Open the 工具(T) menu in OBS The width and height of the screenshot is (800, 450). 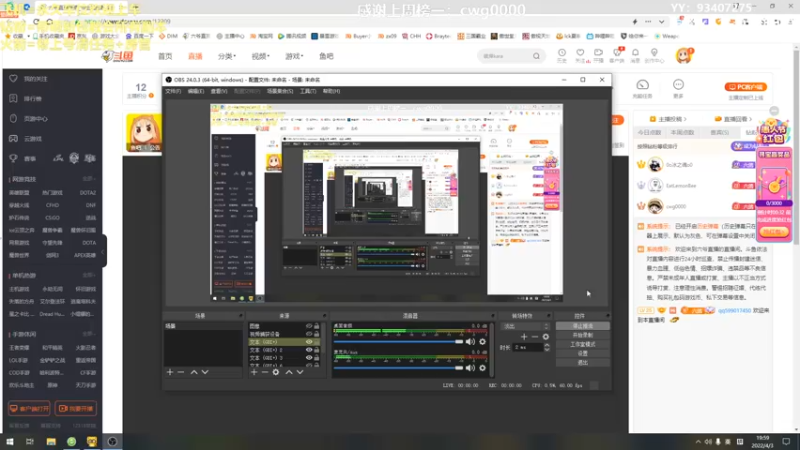(x=308, y=91)
